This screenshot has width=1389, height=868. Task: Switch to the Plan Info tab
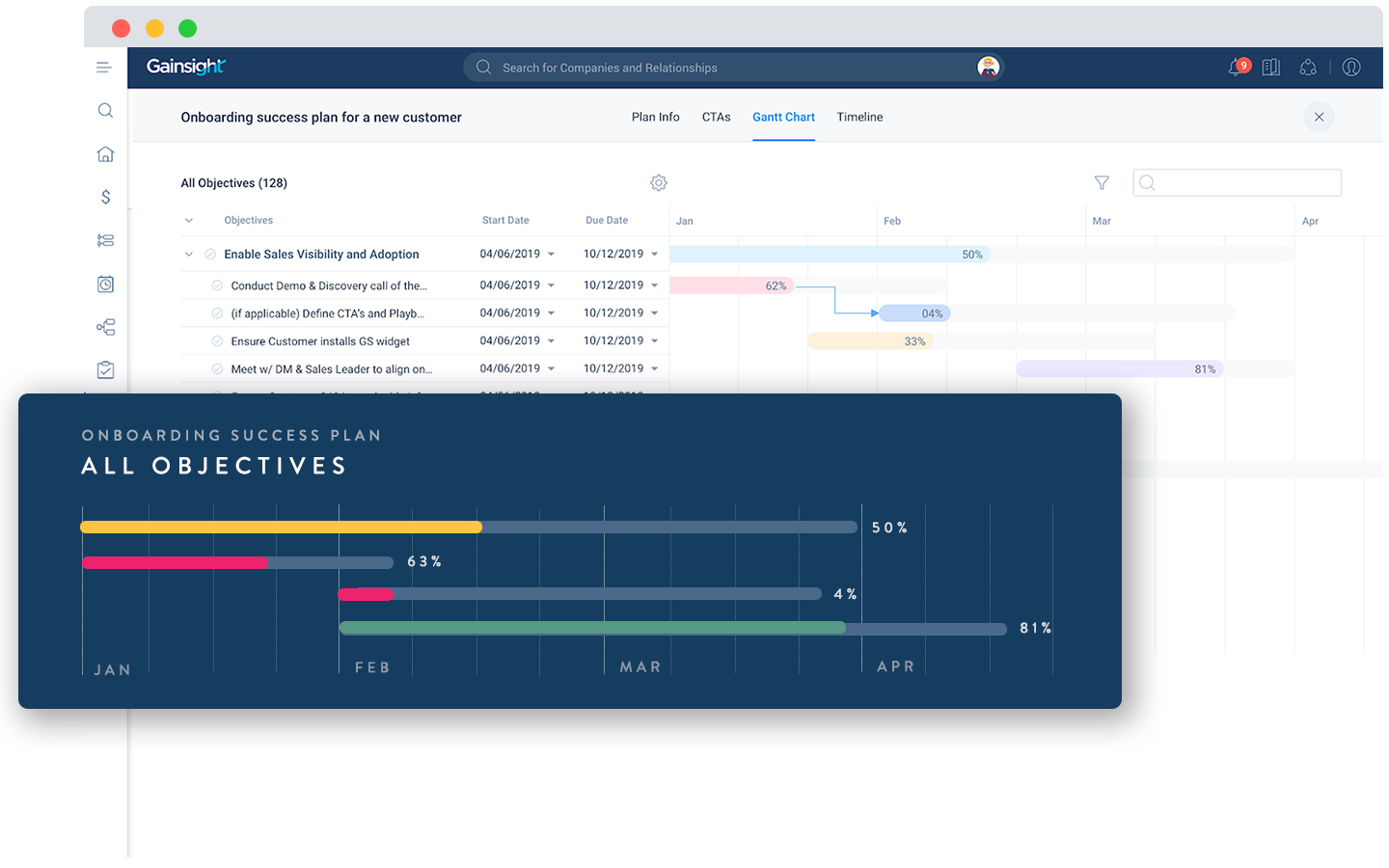(655, 118)
